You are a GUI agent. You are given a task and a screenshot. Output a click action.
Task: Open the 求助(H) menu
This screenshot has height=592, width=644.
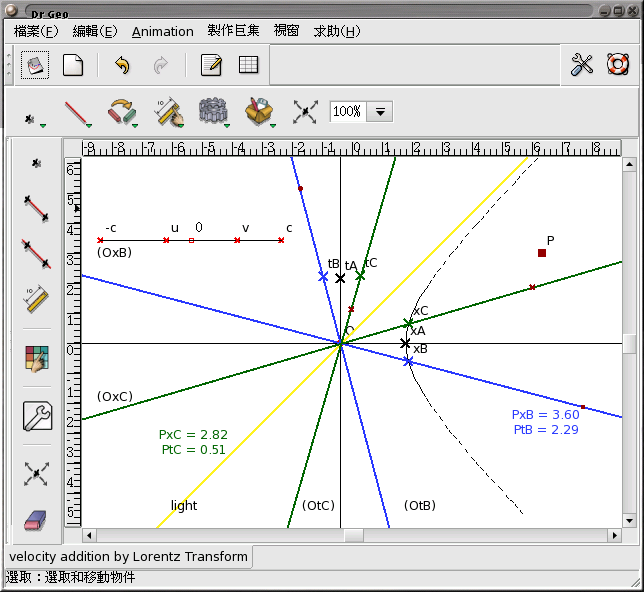[337, 31]
